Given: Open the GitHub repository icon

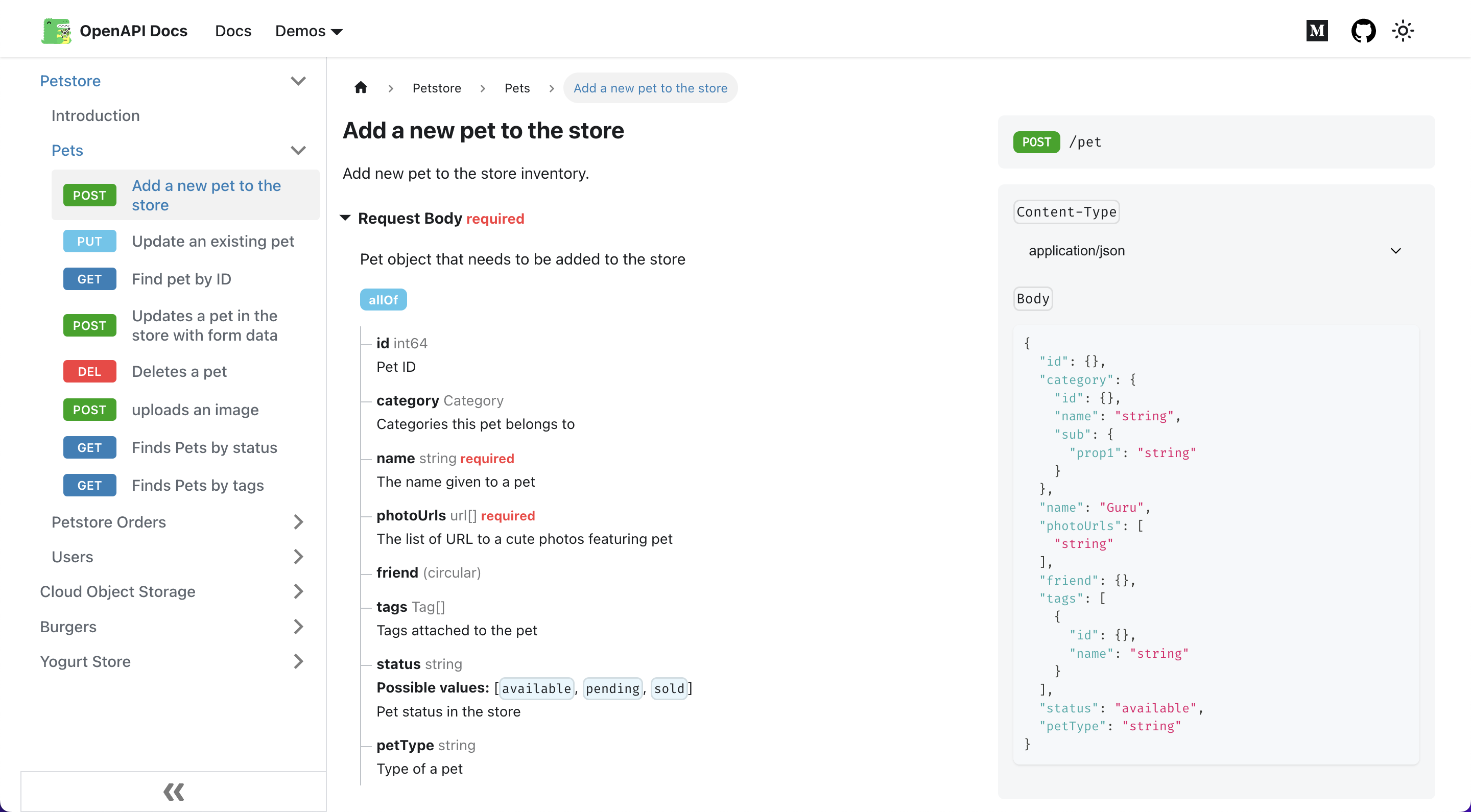Looking at the screenshot, I should coord(1363,31).
